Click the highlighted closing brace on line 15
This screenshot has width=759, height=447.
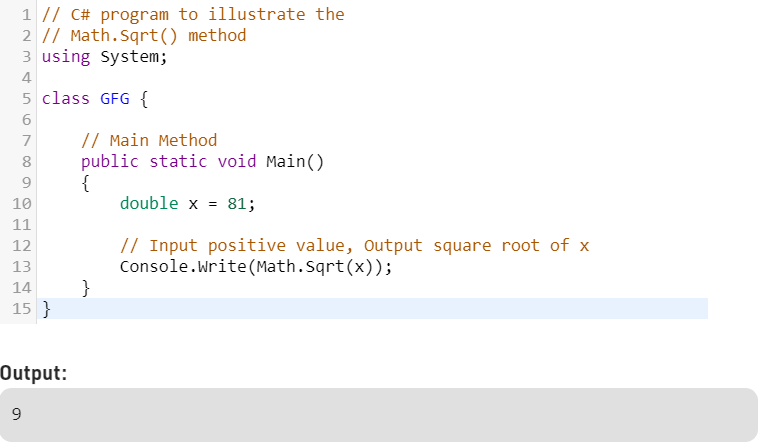tap(46, 308)
